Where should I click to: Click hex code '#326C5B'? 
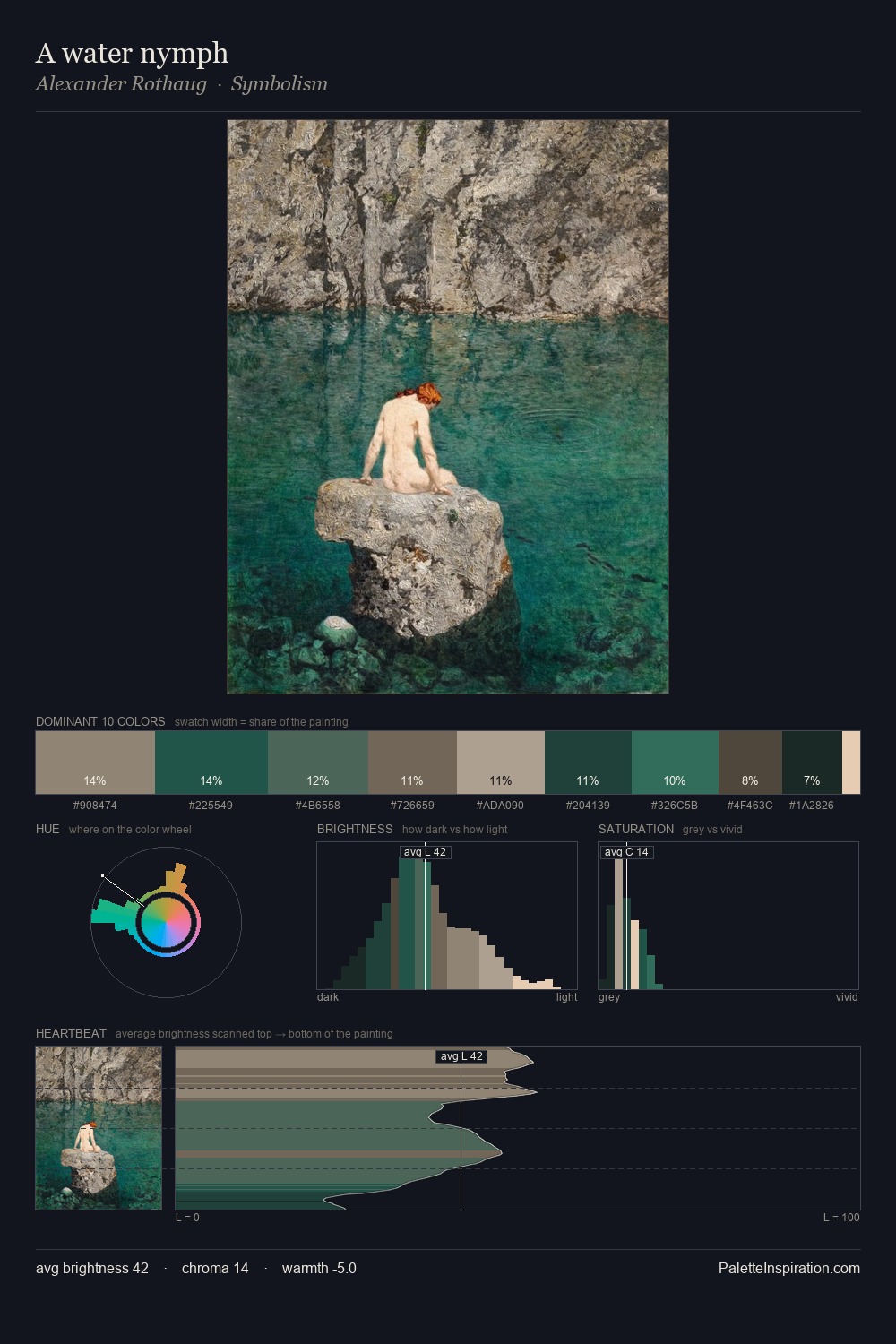[675, 806]
